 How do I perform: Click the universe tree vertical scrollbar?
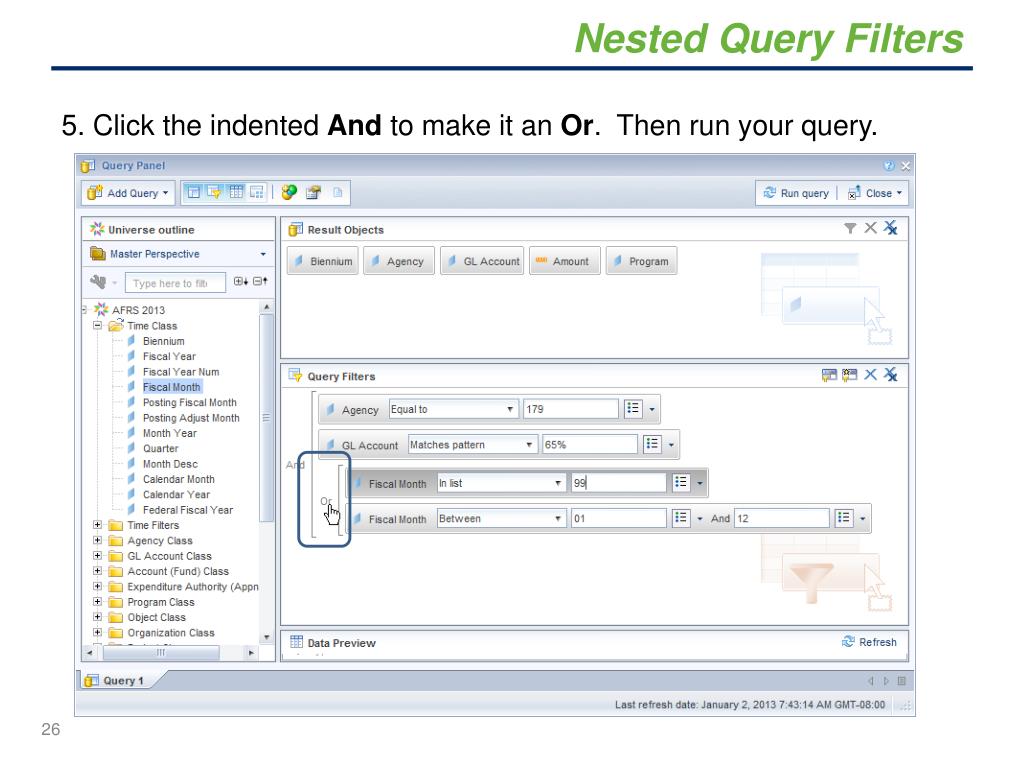[x=266, y=418]
